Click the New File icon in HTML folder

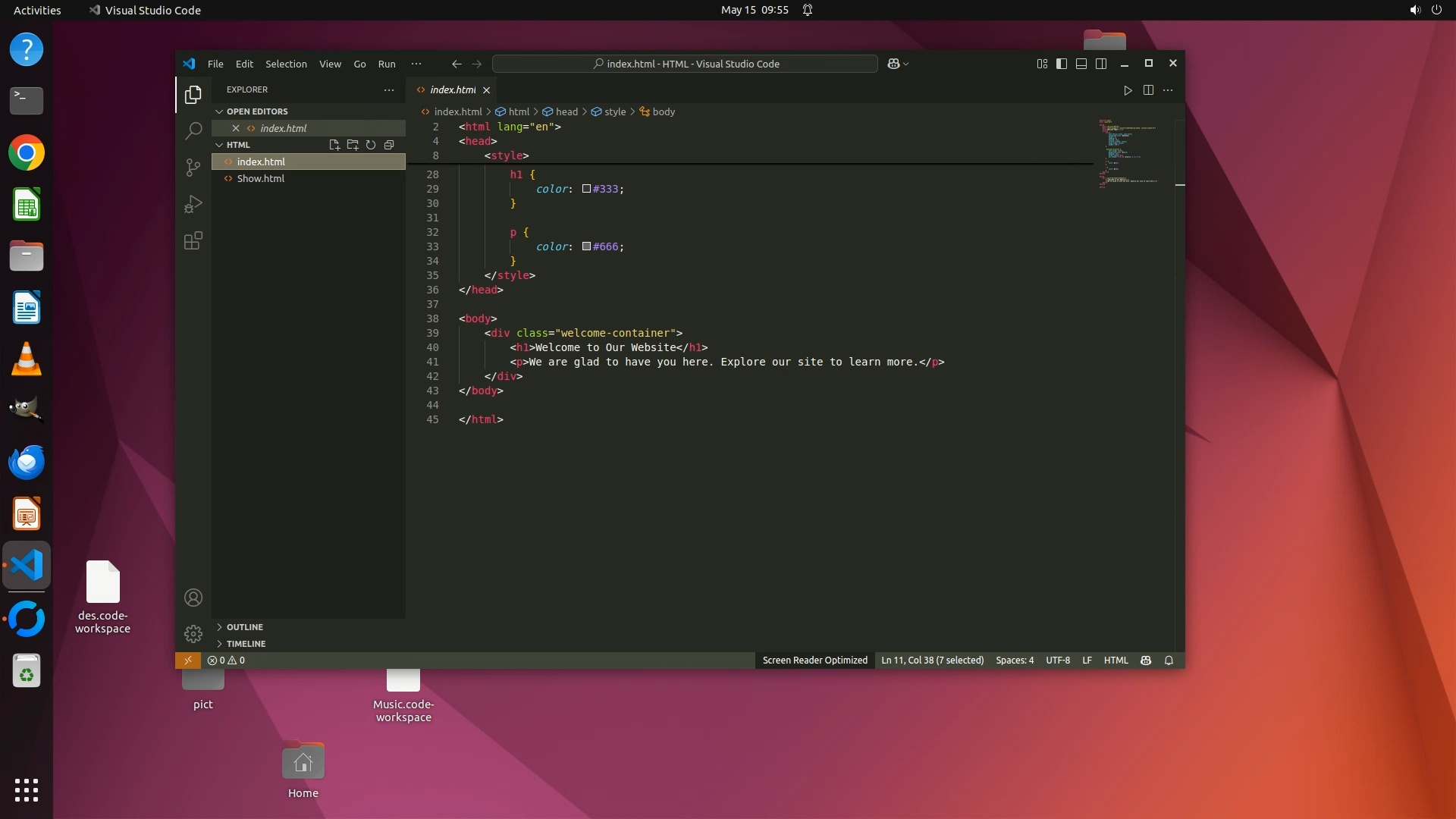tap(334, 145)
